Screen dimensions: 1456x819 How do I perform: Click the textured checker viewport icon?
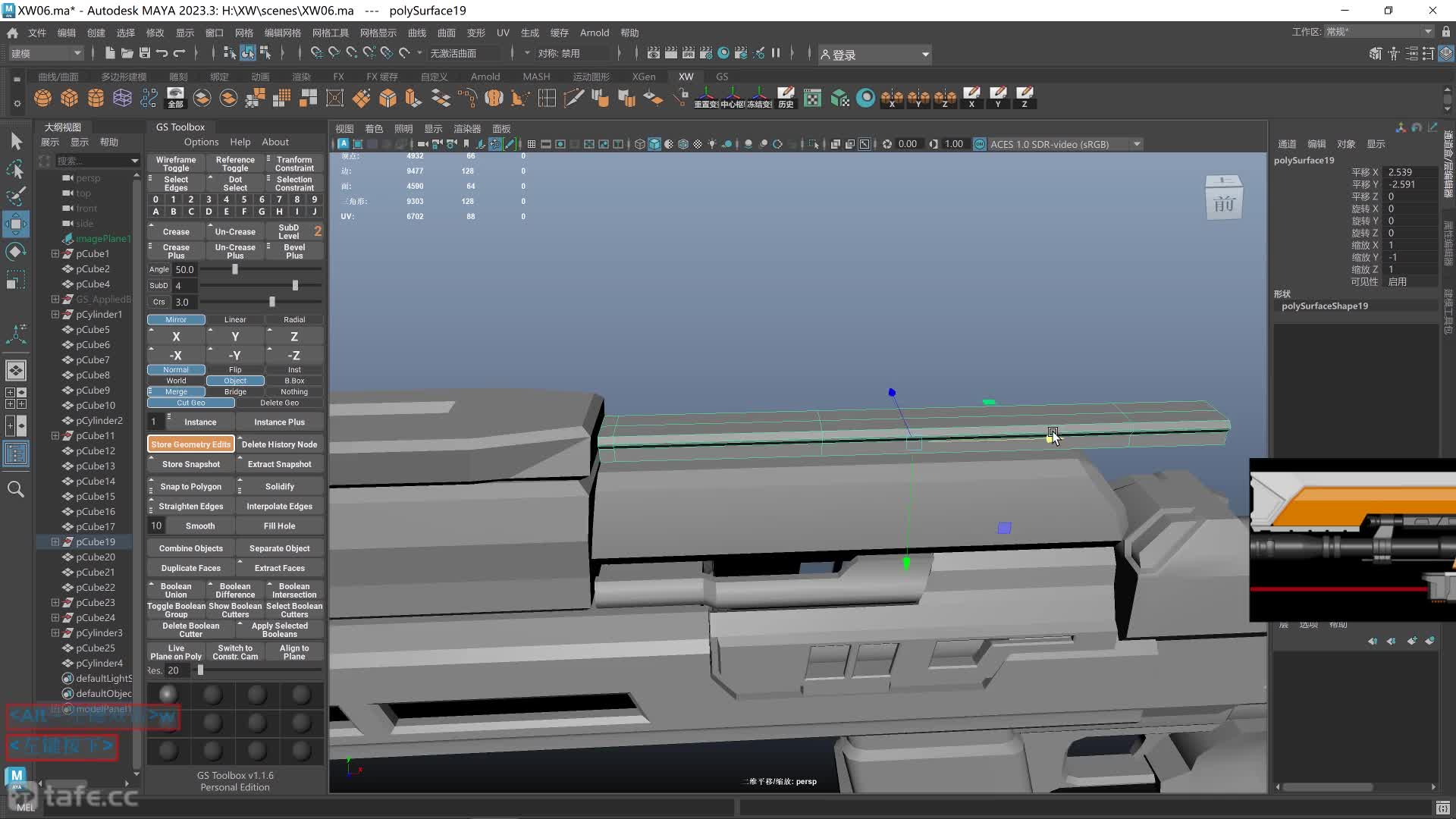pyautogui.click(x=697, y=144)
